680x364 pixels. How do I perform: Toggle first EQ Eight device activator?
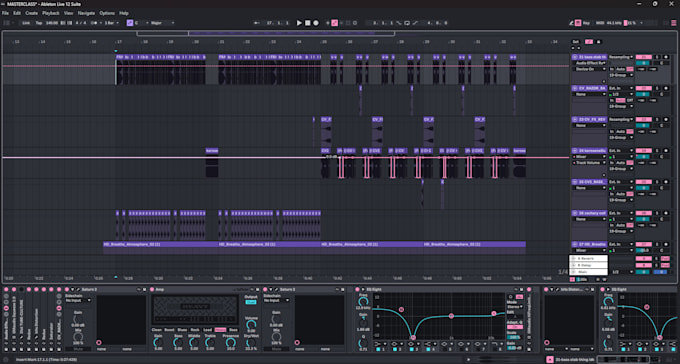pyautogui.click(x=357, y=289)
